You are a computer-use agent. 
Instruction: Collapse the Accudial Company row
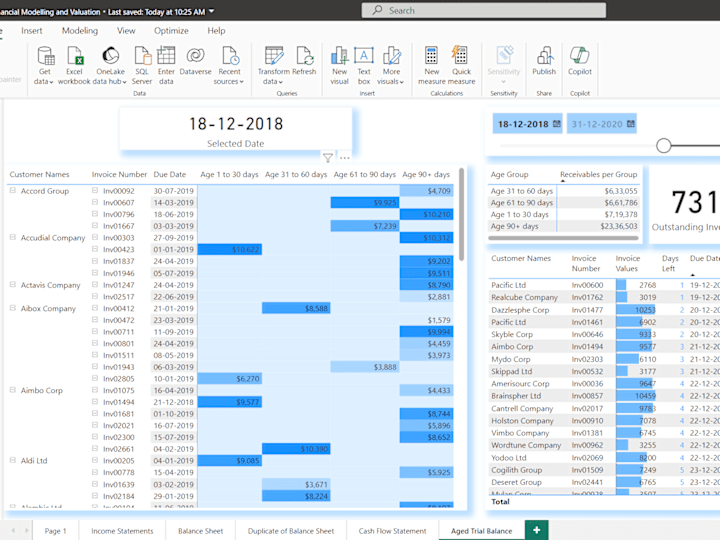(13, 237)
